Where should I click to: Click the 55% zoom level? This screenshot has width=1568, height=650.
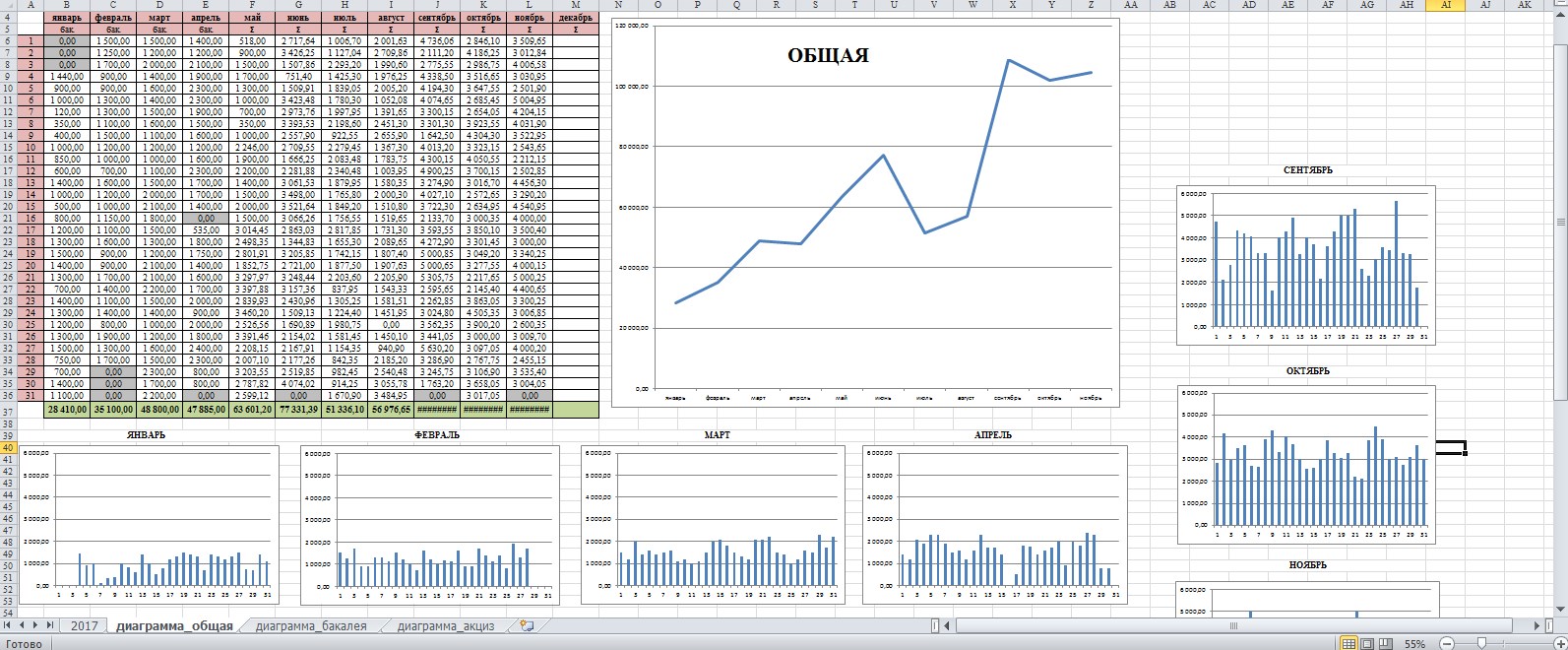click(1414, 644)
